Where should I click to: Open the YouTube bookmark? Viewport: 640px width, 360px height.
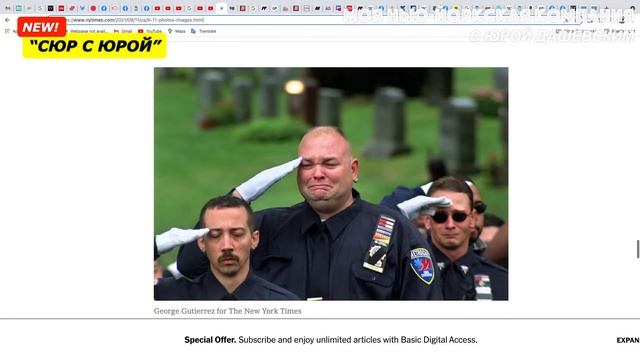150,31
